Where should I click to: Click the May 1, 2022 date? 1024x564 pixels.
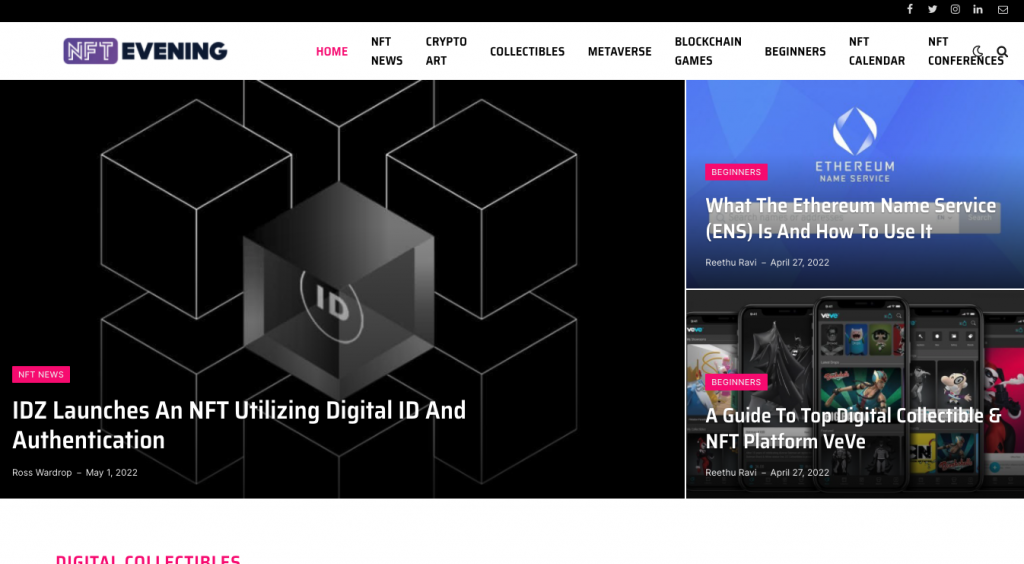pos(112,473)
